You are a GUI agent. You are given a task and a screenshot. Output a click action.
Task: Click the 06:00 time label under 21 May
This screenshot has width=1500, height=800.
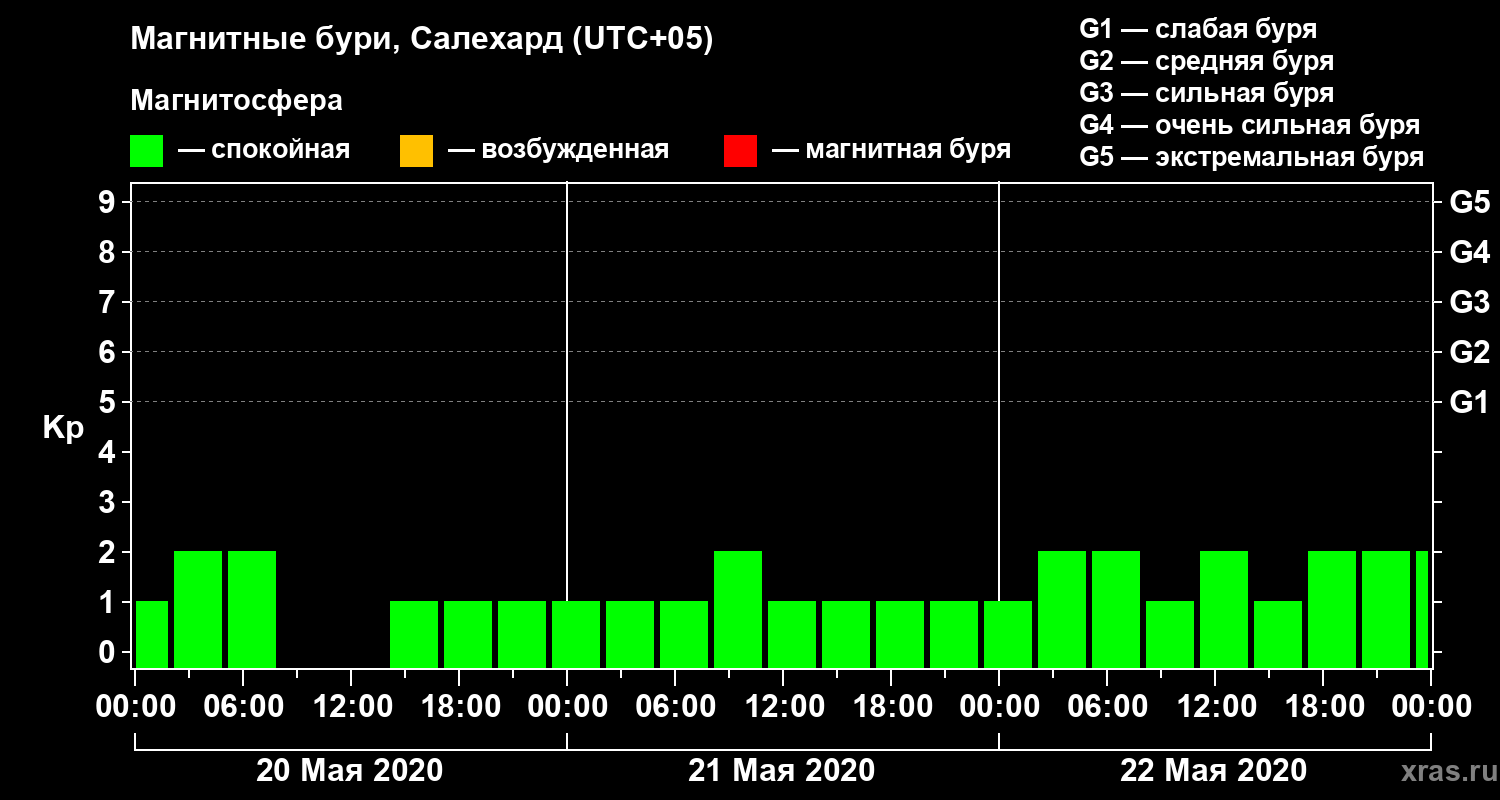675,707
